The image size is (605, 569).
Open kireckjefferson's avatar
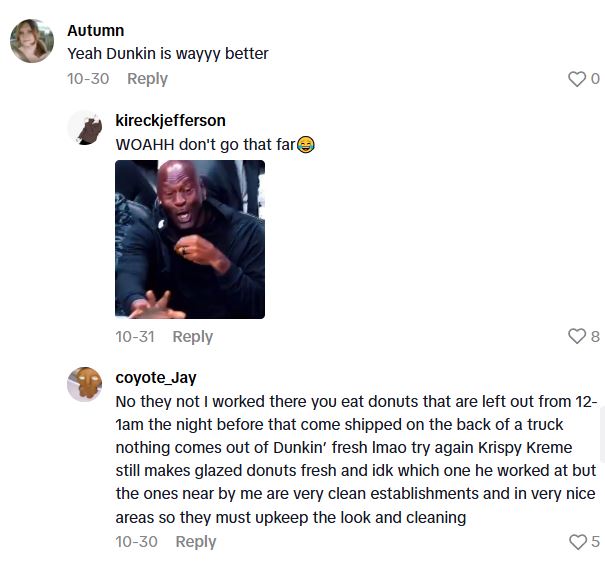[85, 128]
